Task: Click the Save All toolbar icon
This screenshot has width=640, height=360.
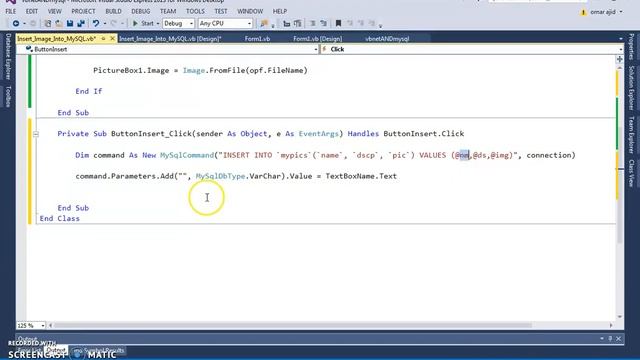Action: (81, 24)
